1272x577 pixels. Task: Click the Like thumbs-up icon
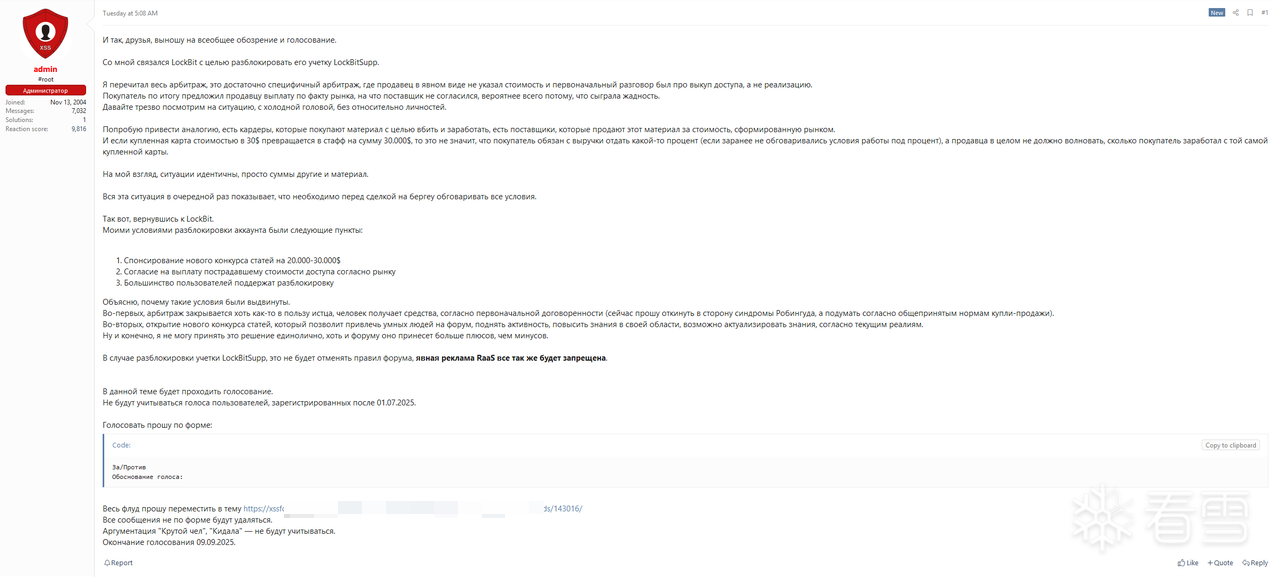pos(1181,563)
